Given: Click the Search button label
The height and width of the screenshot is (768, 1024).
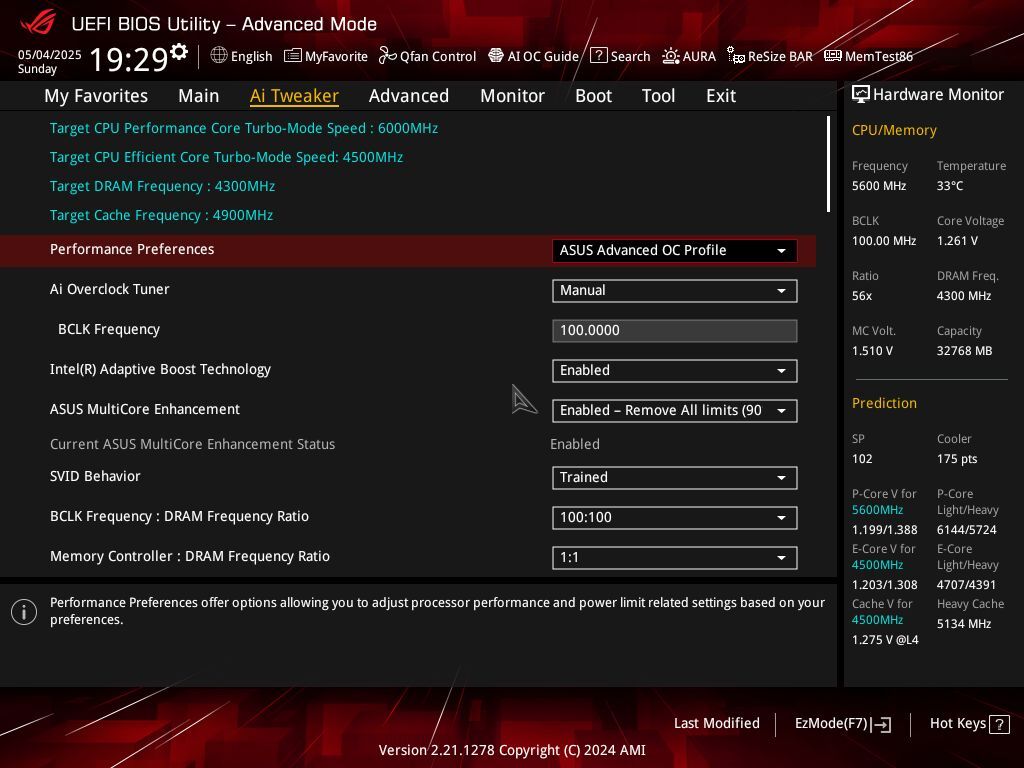Looking at the screenshot, I should click(630, 56).
